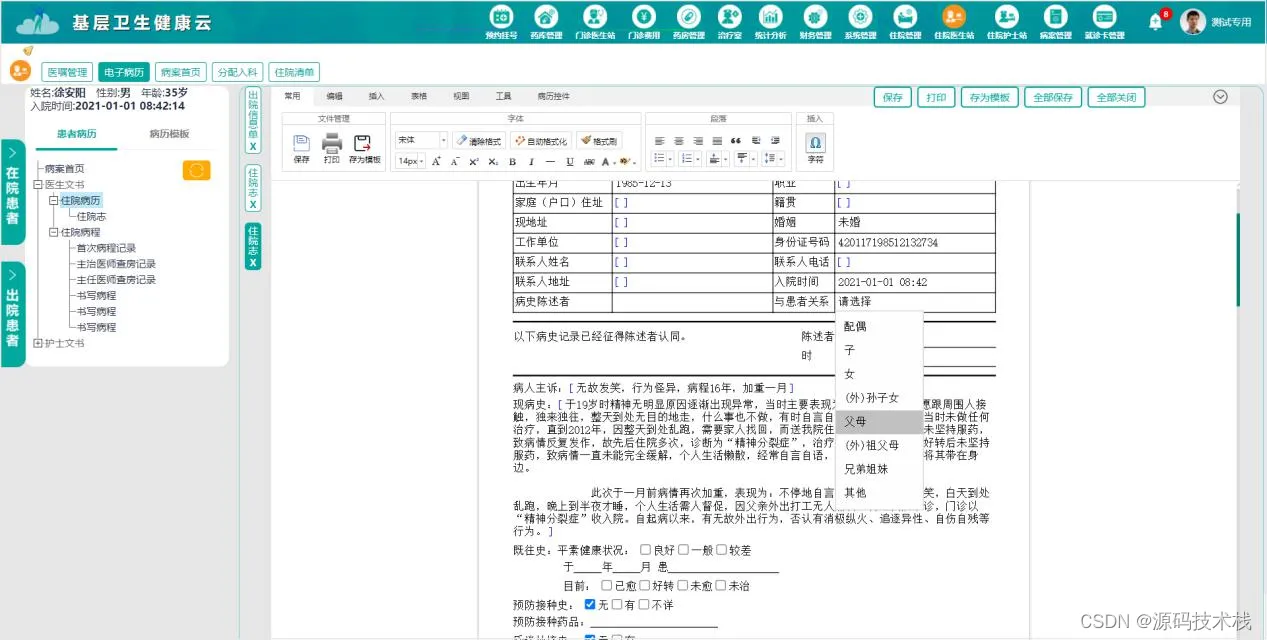The image size is (1267, 640).
Task: Select 首次病程记录 in the tree
Action: coord(106,248)
